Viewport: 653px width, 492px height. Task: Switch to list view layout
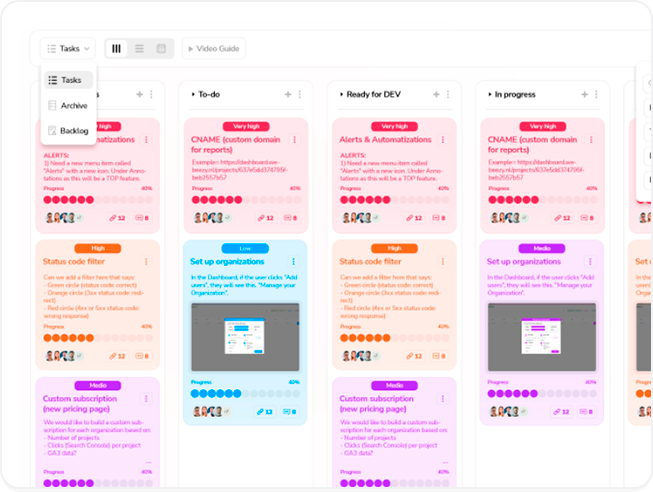(x=139, y=48)
